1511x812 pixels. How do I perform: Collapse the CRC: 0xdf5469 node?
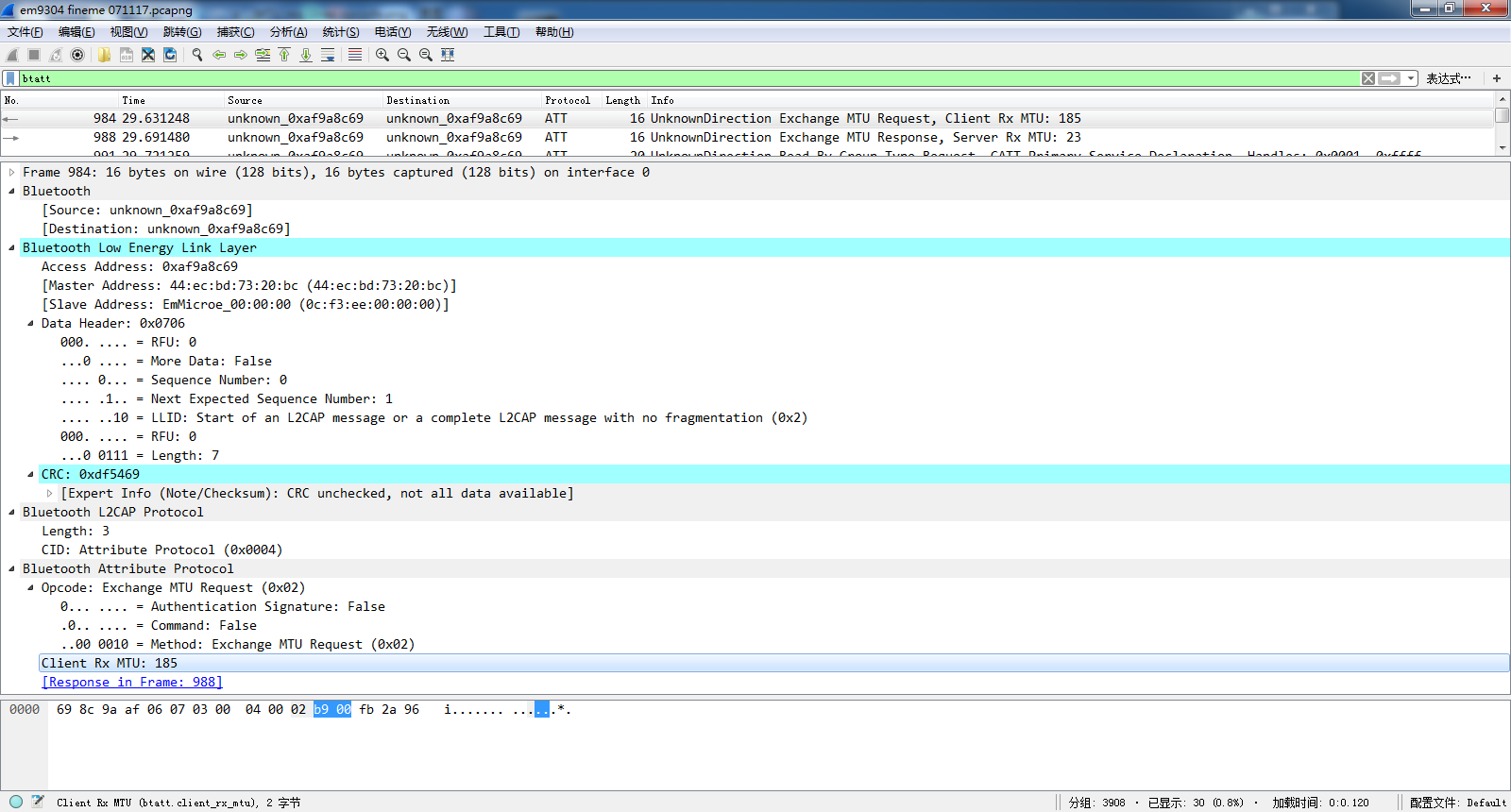(x=30, y=474)
